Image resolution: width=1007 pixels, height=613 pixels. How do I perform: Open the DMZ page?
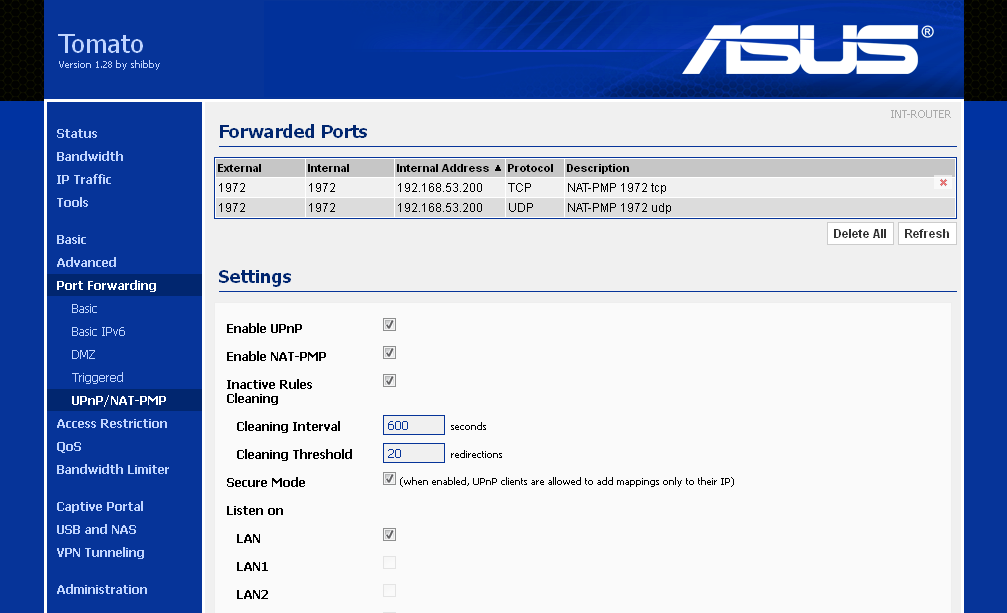pyautogui.click(x=83, y=355)
